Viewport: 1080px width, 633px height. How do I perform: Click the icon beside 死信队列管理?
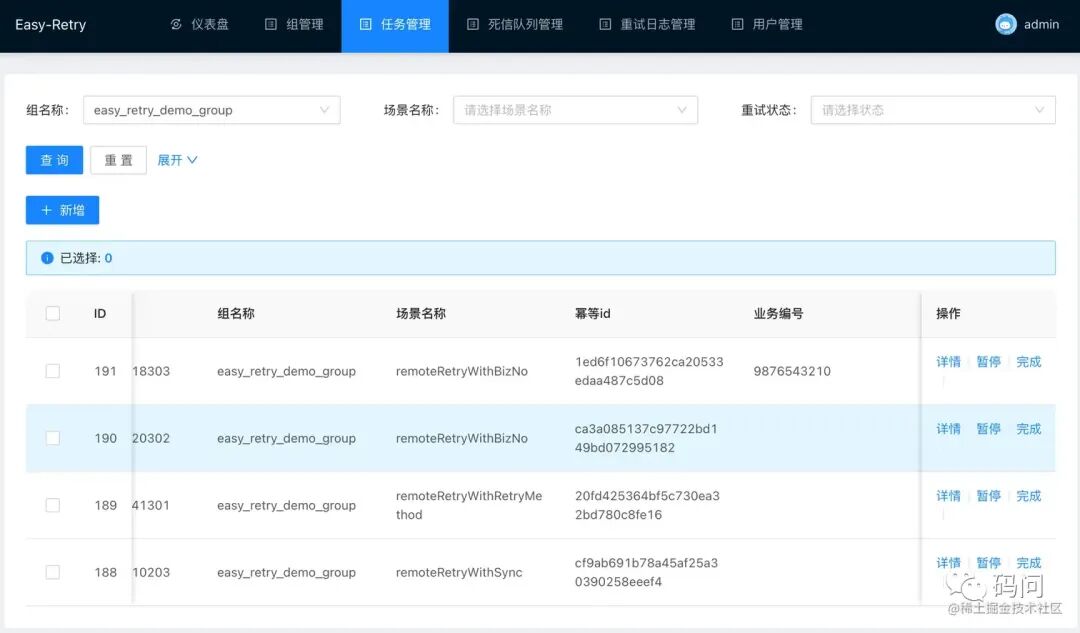pyautogui.click(x=472, y=24)
